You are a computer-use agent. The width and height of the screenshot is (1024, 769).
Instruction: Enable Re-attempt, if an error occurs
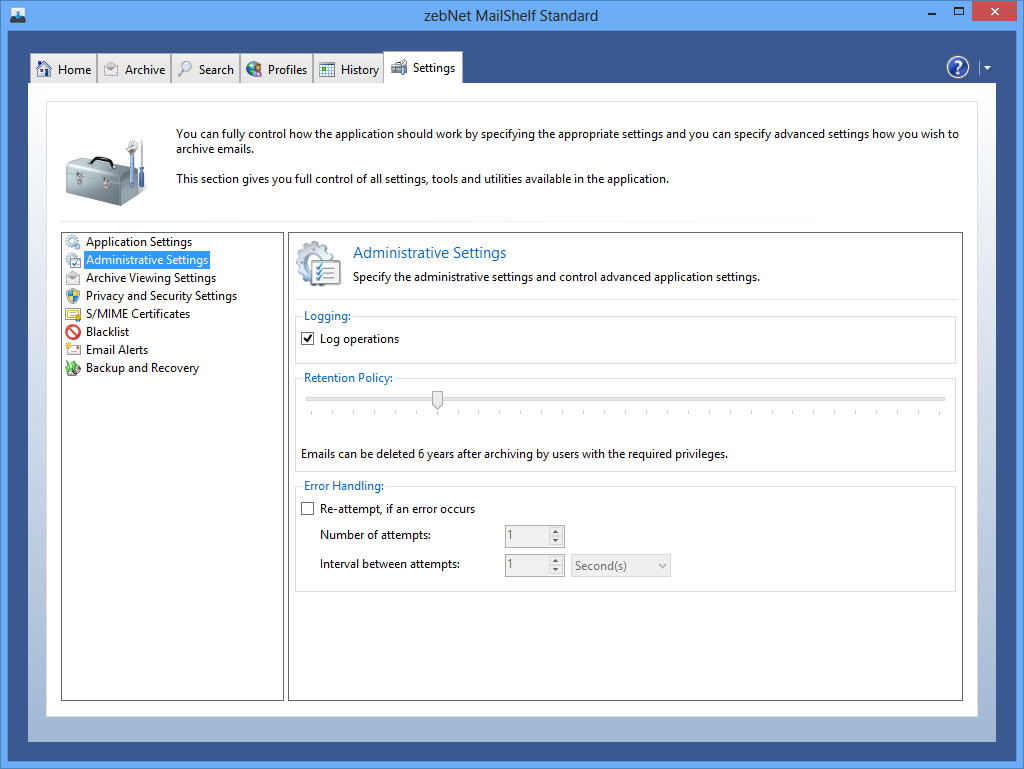tap(308, 509)
